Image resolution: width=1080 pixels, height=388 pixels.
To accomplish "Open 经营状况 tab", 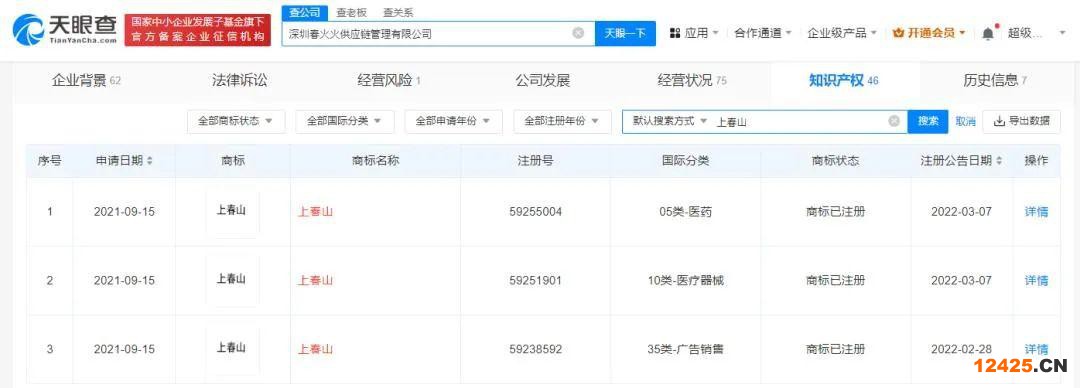I will click(692, 81).
